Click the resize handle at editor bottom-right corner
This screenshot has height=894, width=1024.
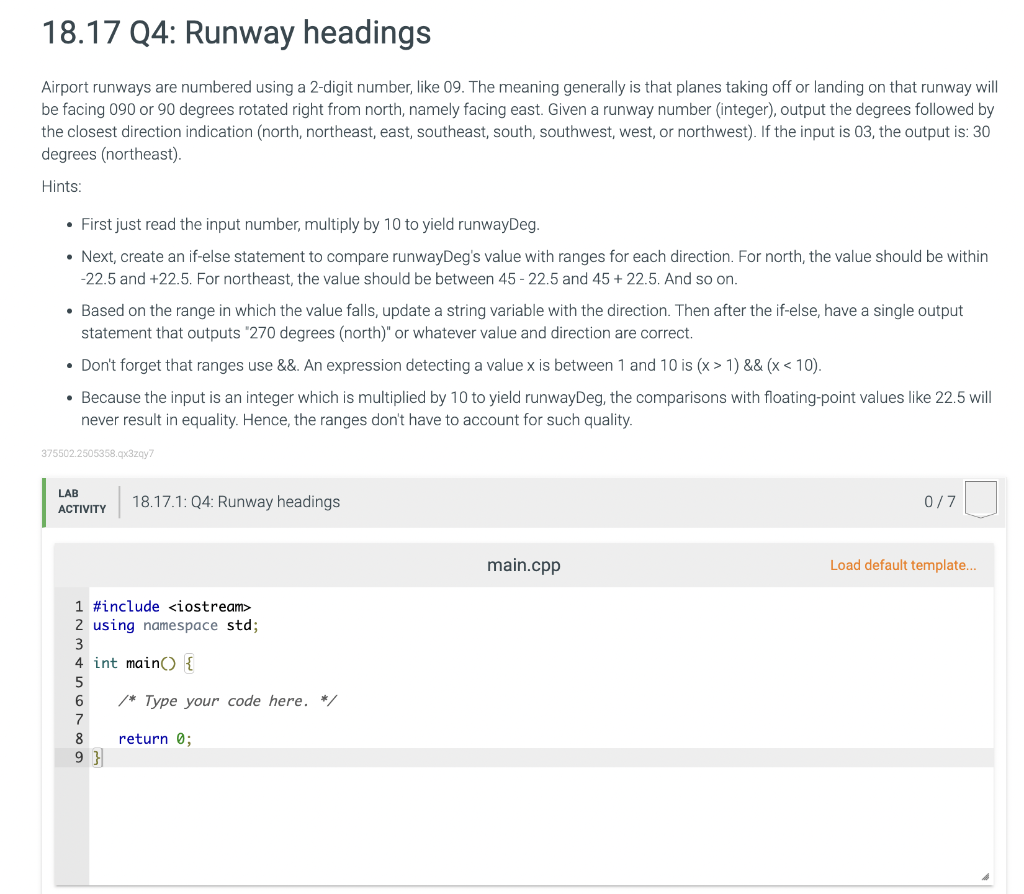tap(984, 877)
